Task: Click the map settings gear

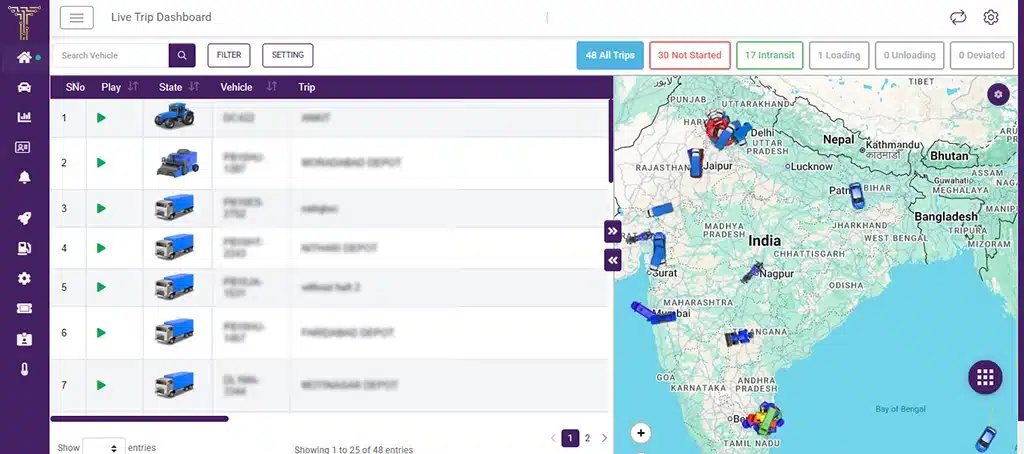Action: point(998,95)
